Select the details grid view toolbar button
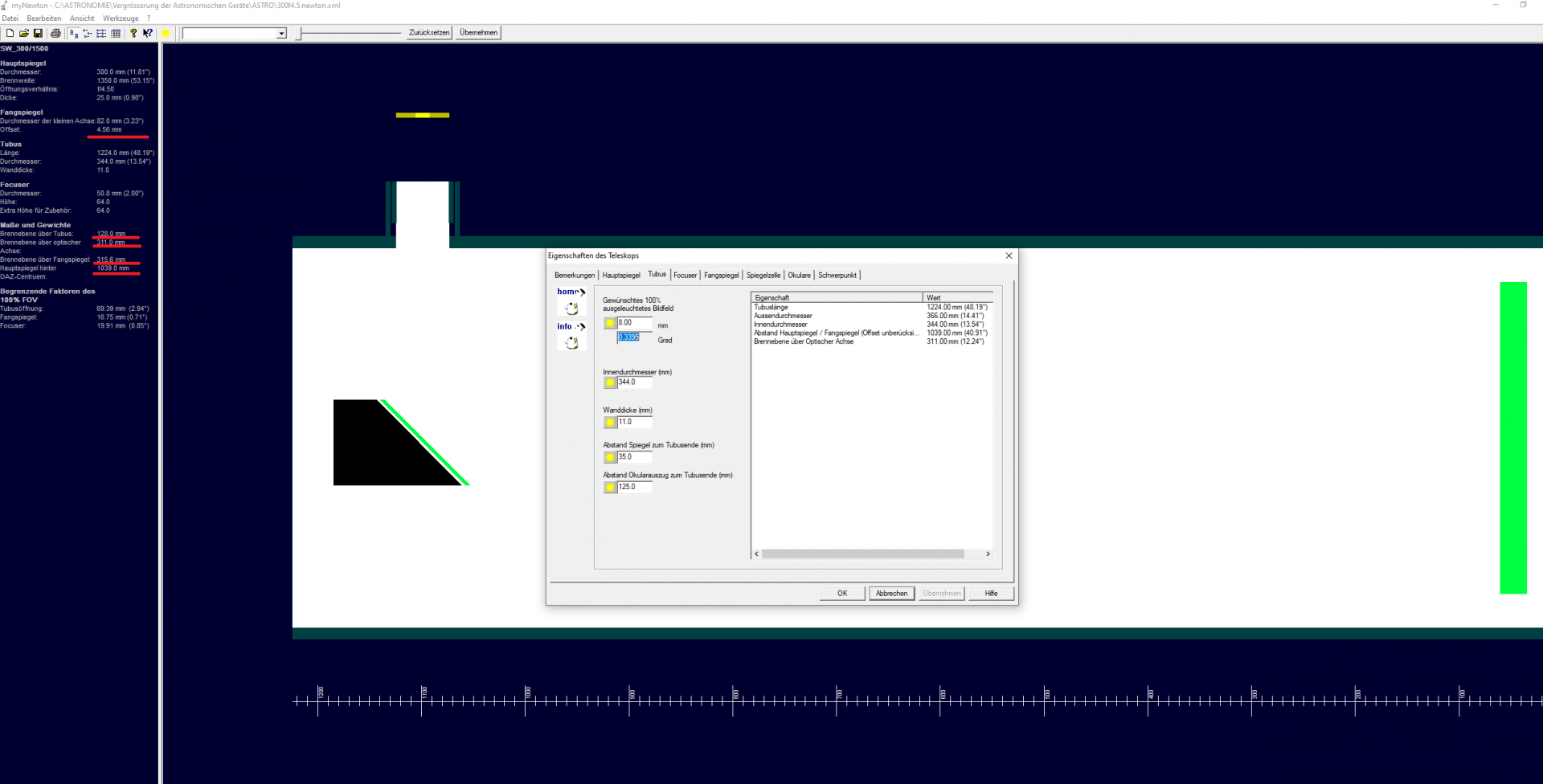 [x=116, y=33]
